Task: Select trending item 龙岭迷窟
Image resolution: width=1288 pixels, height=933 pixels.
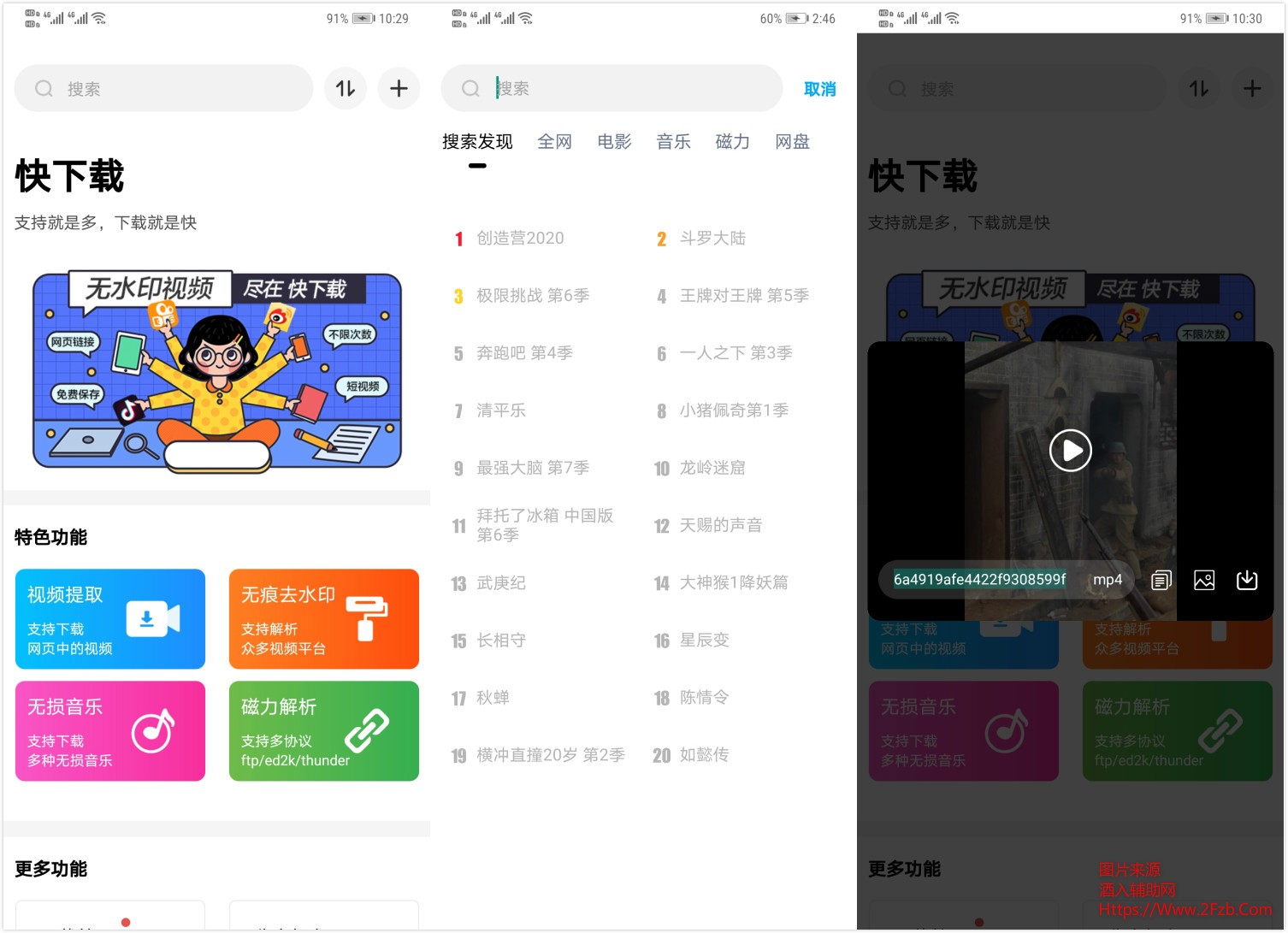Action: [712, 468]
